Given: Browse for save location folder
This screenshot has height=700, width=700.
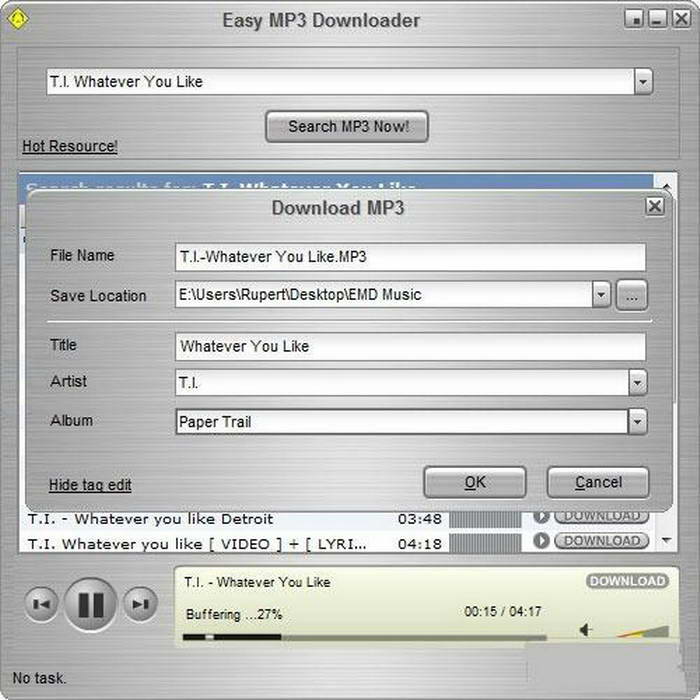Looking at the screenshot, I should [631, 295].
